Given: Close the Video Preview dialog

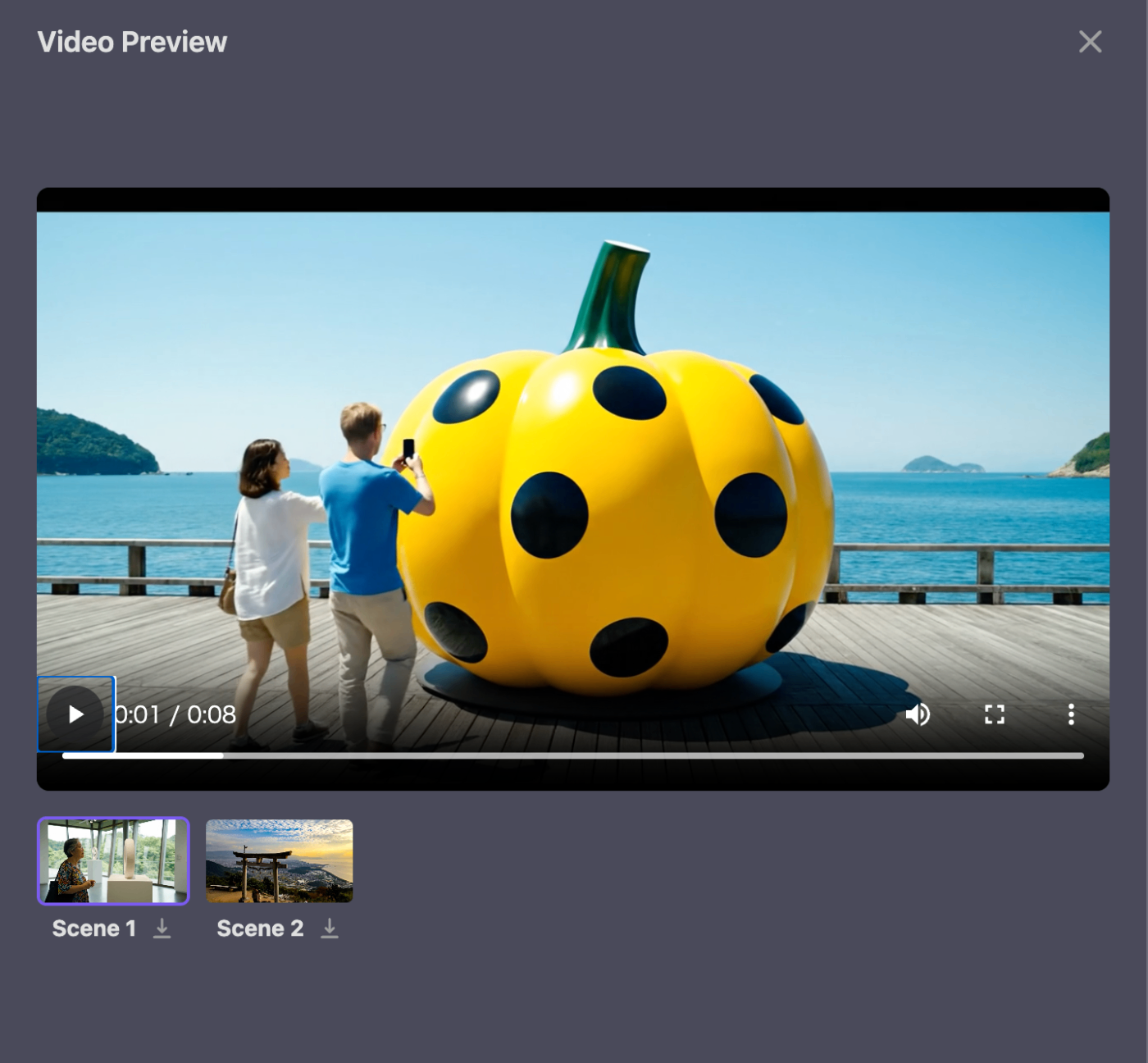Looking at the screenshot, I should pos(1090,42).
